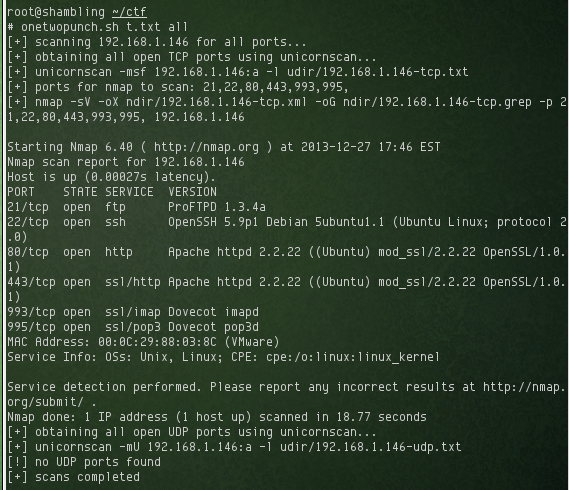Click the 'Nmap scan report for' line
Viewport: 569px width, 490px height.
pos(126,162)
